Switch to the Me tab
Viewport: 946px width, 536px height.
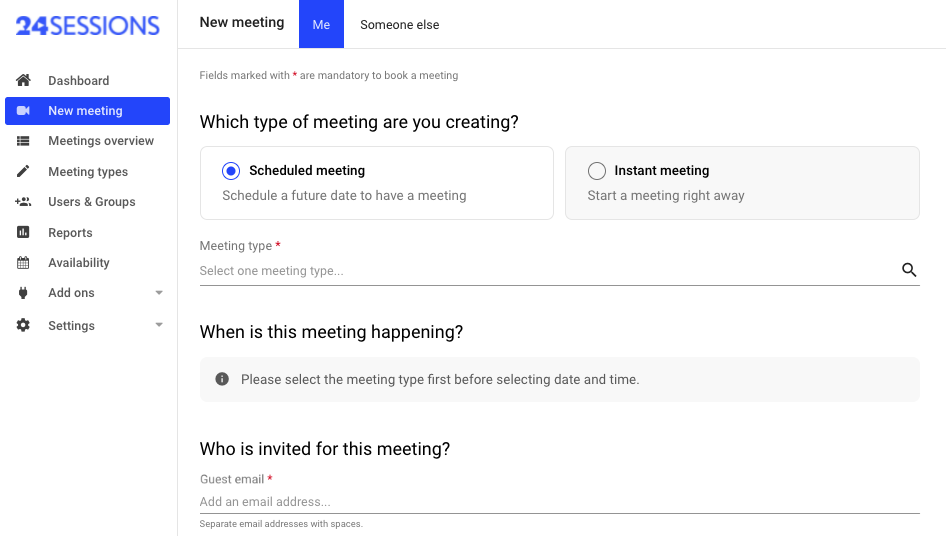point(321,25)
